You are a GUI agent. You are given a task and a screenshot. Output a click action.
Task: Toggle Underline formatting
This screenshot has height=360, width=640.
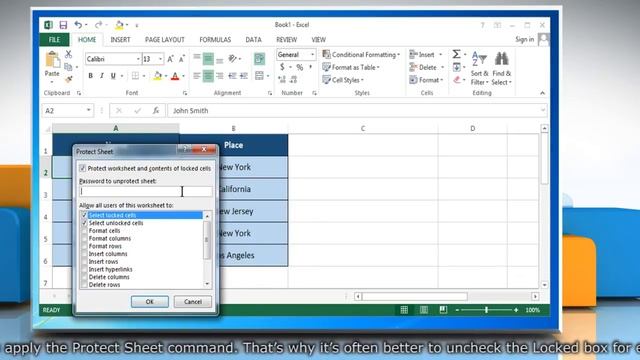pyautogui.click(x=113, y=76)
